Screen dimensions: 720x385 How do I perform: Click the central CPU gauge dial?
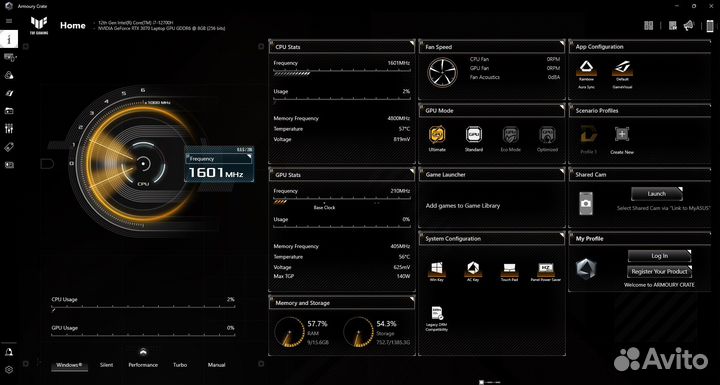(x=143, y=163)
